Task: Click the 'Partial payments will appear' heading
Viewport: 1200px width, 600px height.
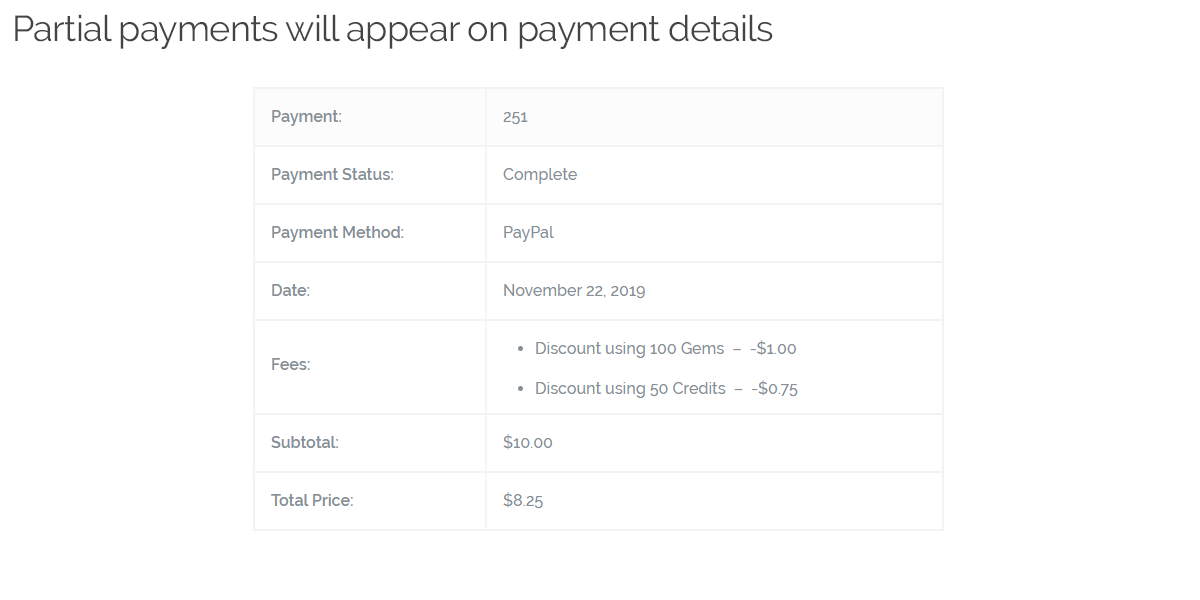Action: [393, 30]
